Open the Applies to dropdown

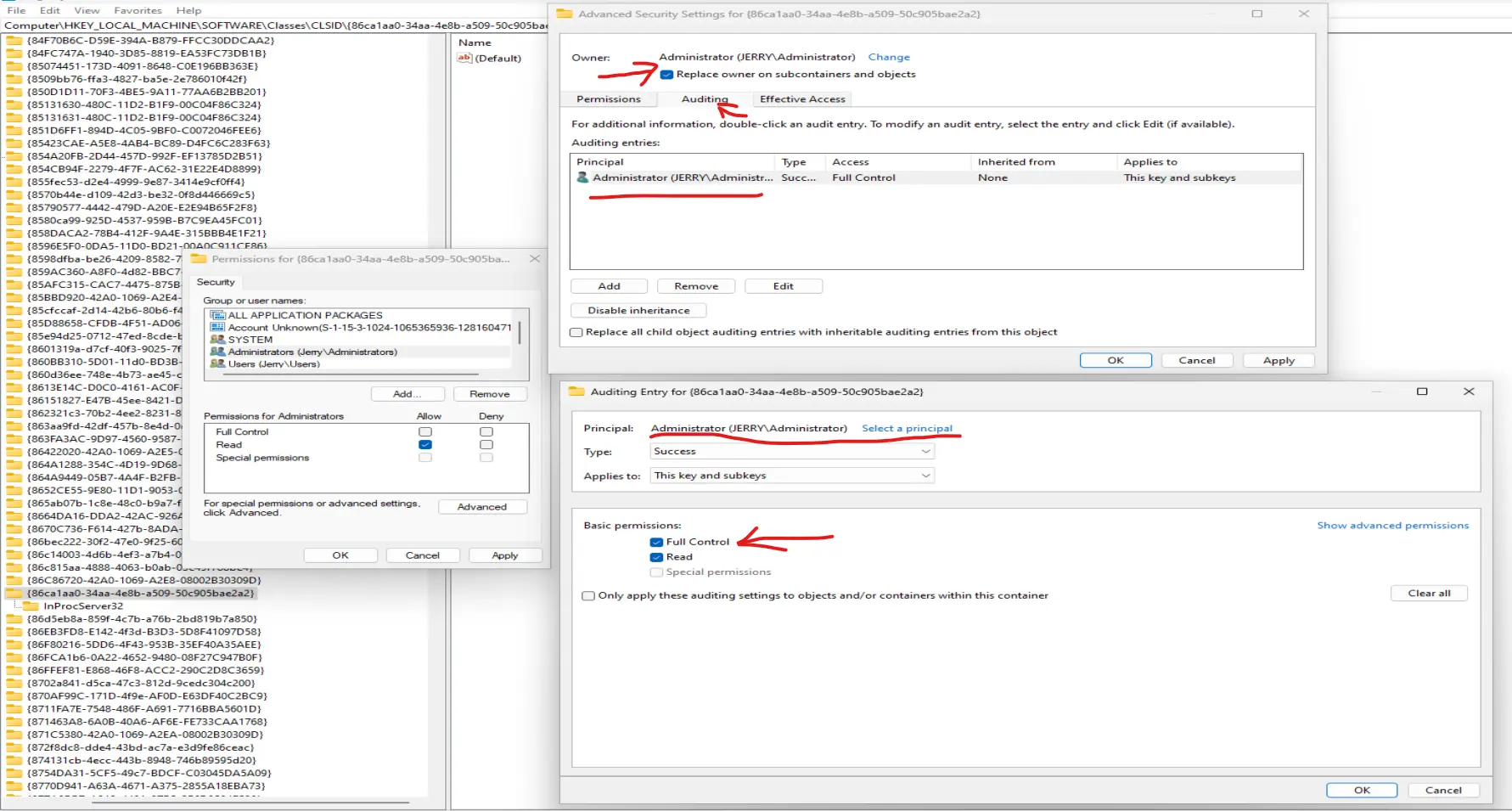coord(792,476)
